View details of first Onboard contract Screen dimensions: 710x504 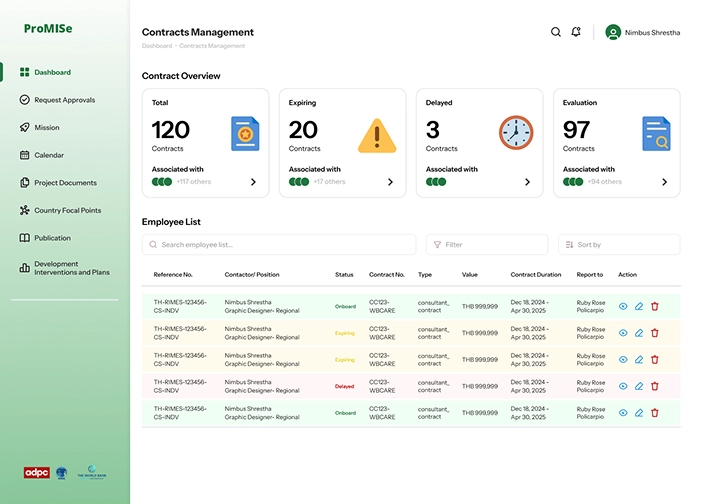623,306
